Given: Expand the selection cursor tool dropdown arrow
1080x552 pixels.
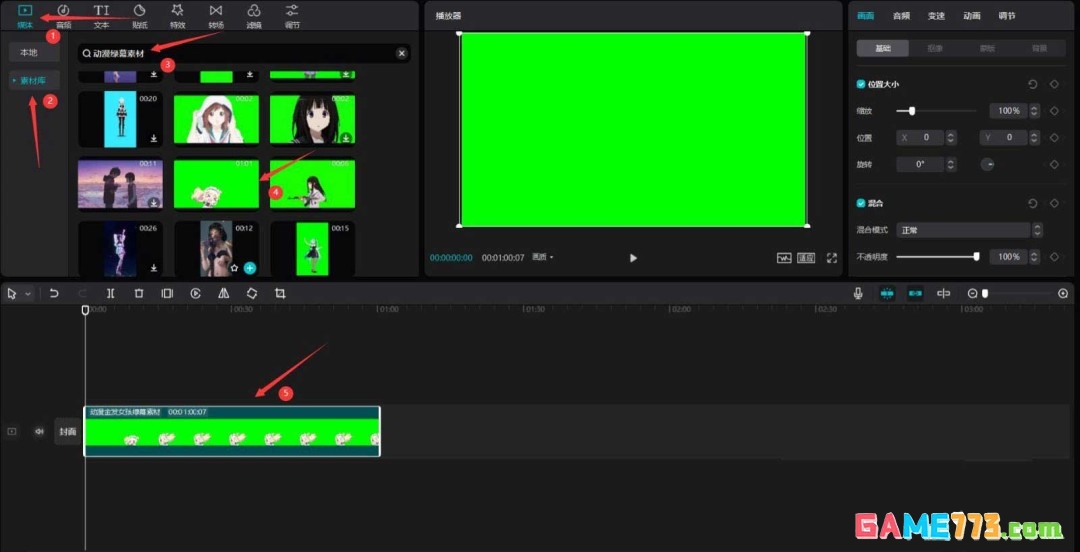Looking at the screenshot, I should coord(28,294).
